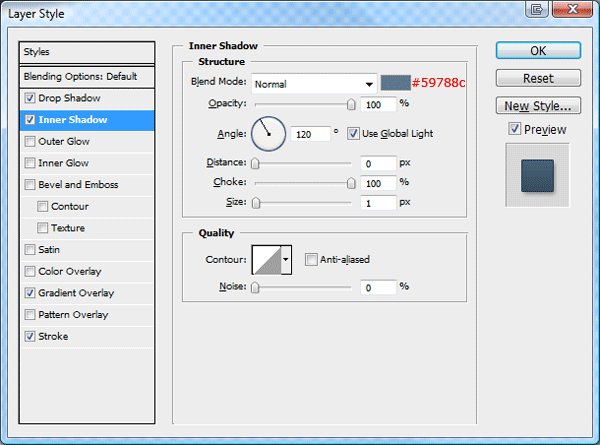Click the Choke value field
This screenshot has height=445, width=600.
[x=378, y=183]
